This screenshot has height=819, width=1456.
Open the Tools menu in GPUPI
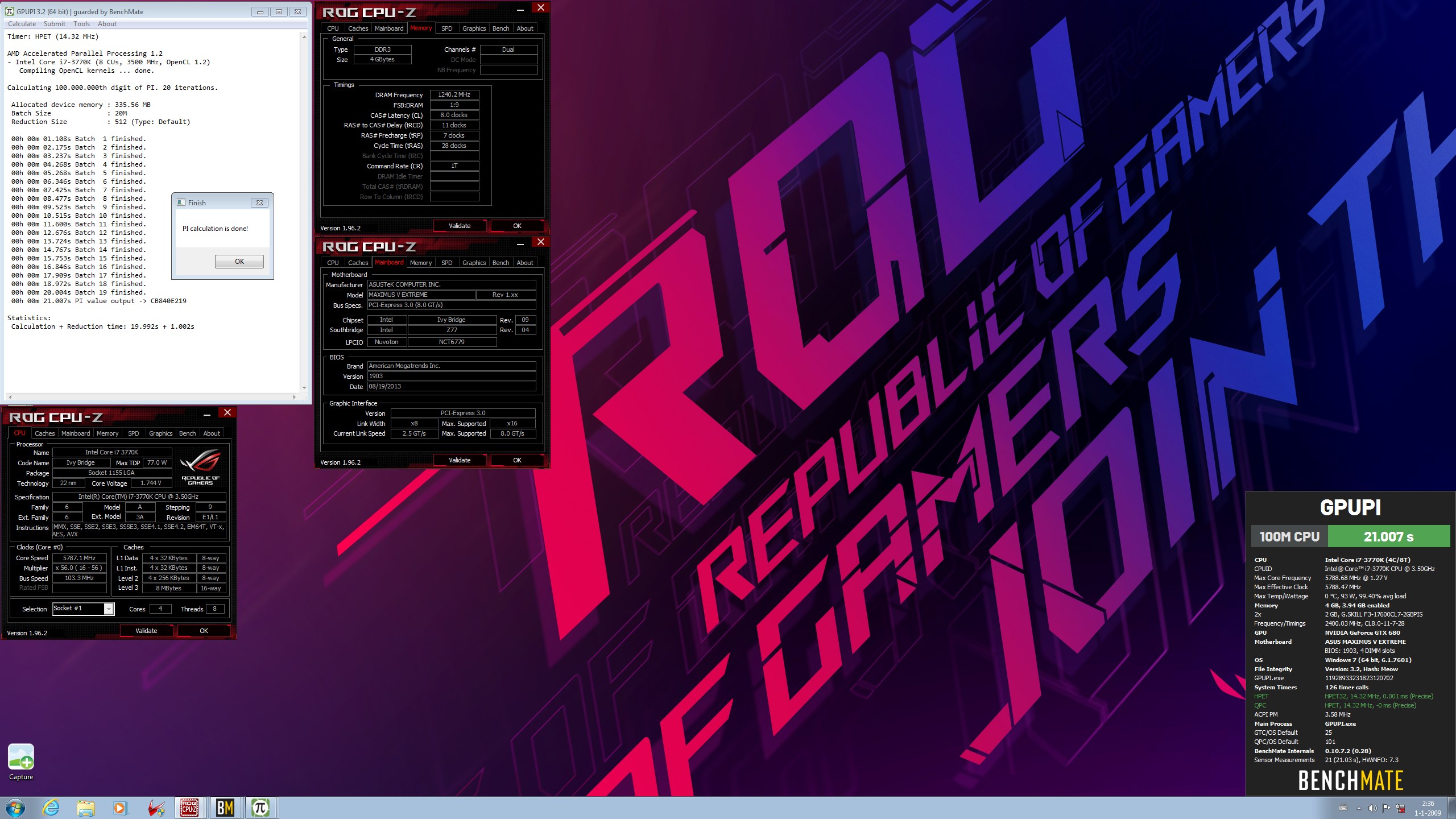pyautogui.click(x=81, y=24)
